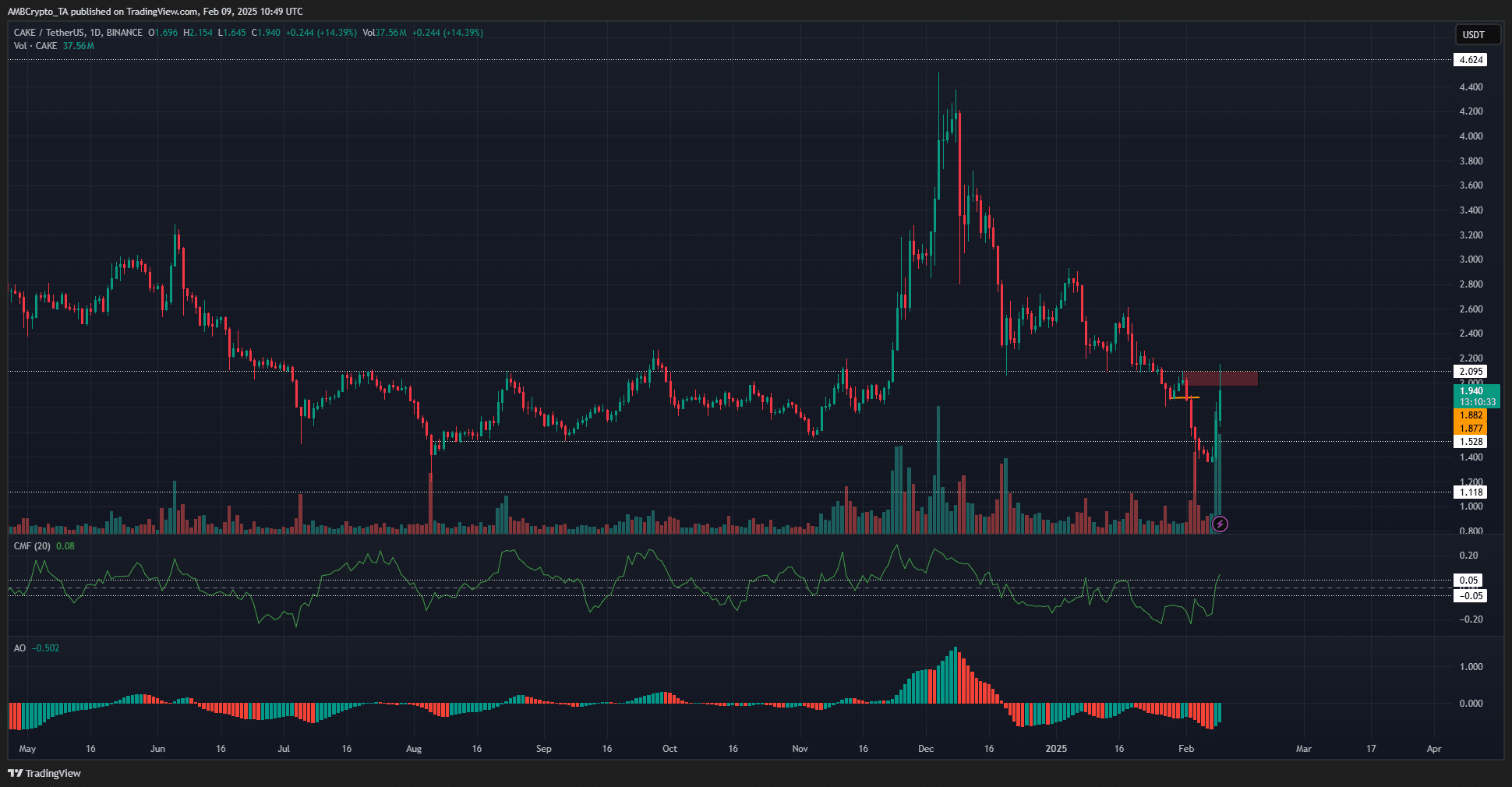1512x787 pixels.
Task: Select the red supply zone rectangle
Action: point(1221,379)
